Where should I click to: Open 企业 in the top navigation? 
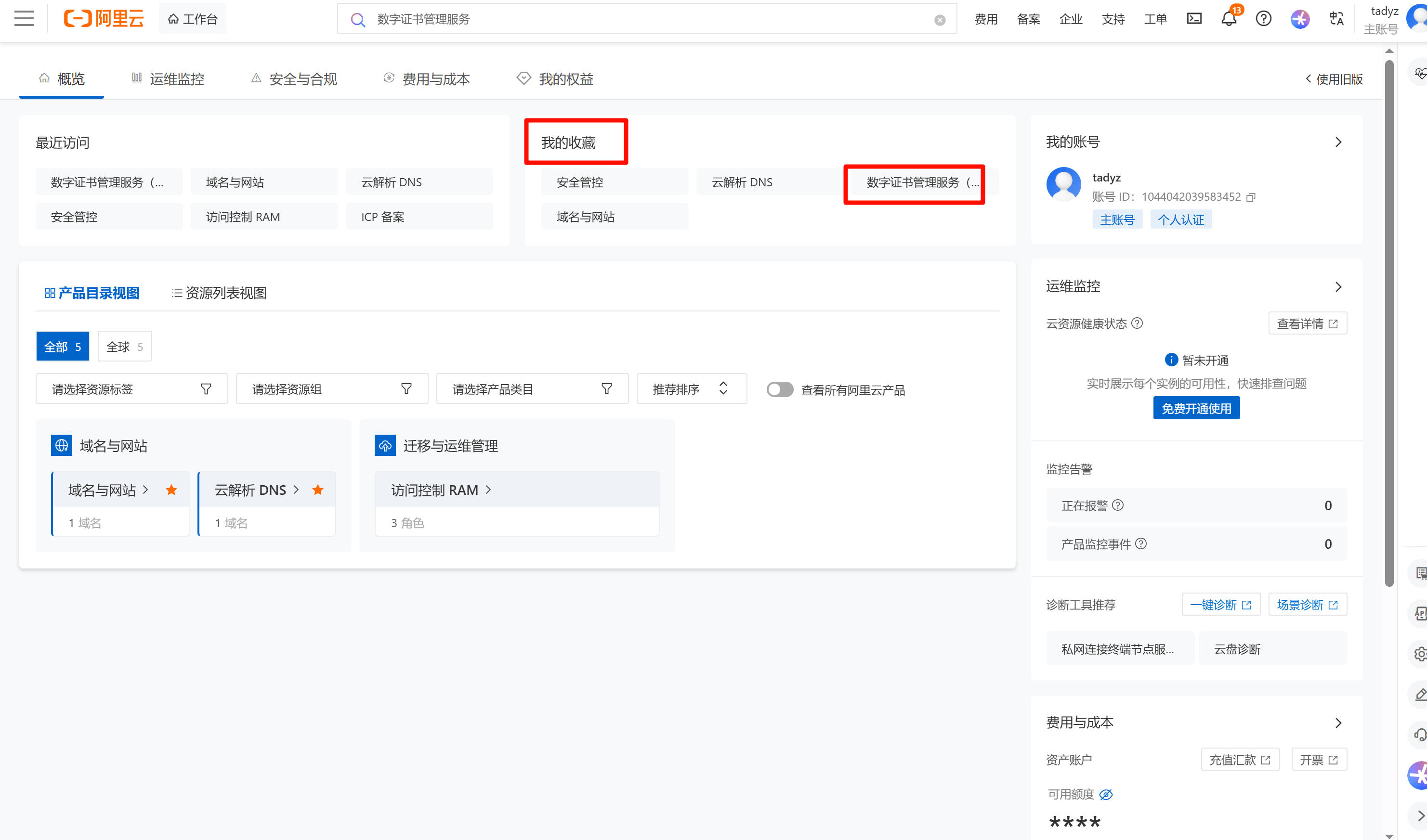1071,19
